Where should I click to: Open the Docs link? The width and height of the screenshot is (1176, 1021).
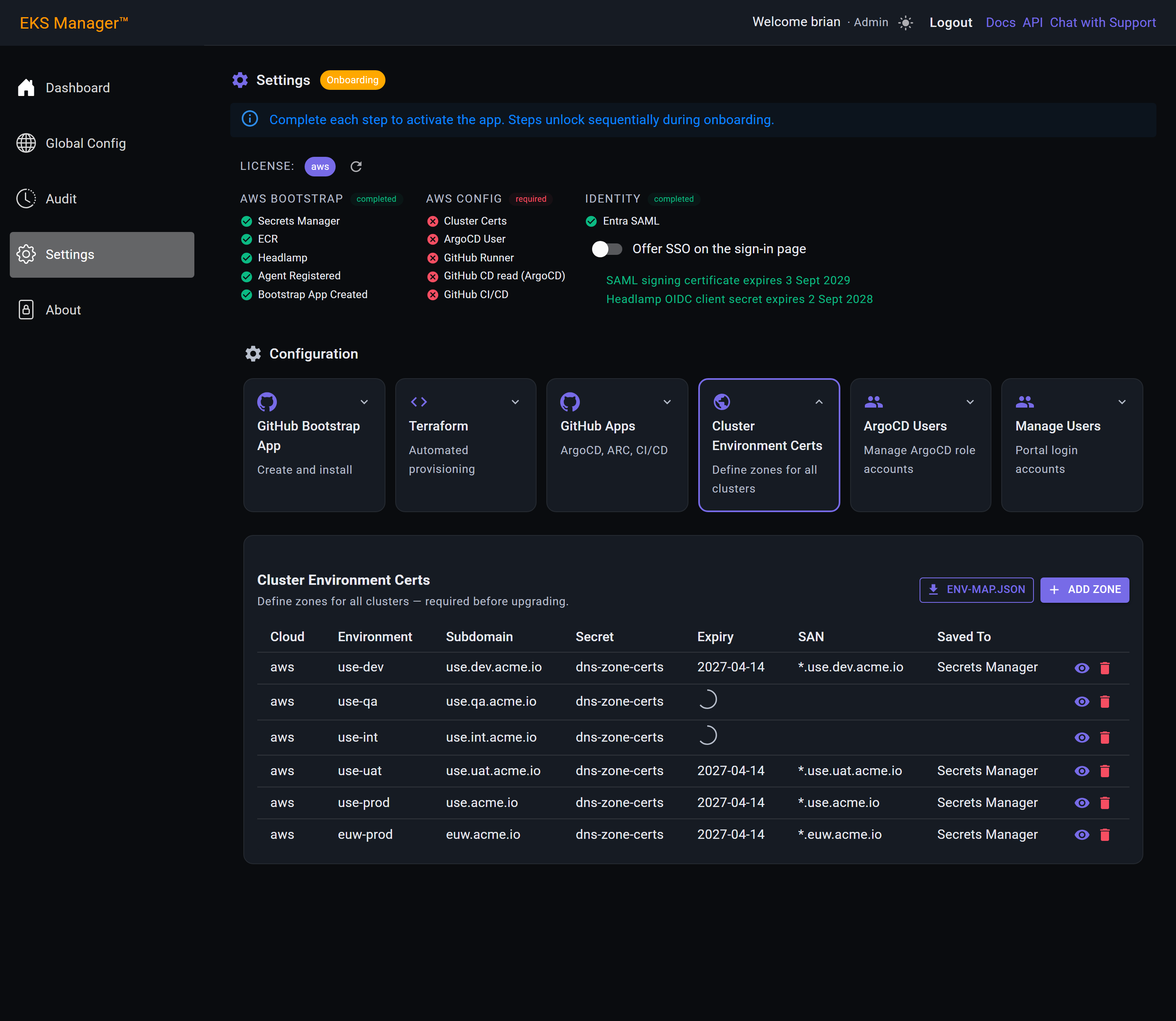click(x=1000, y=23)
